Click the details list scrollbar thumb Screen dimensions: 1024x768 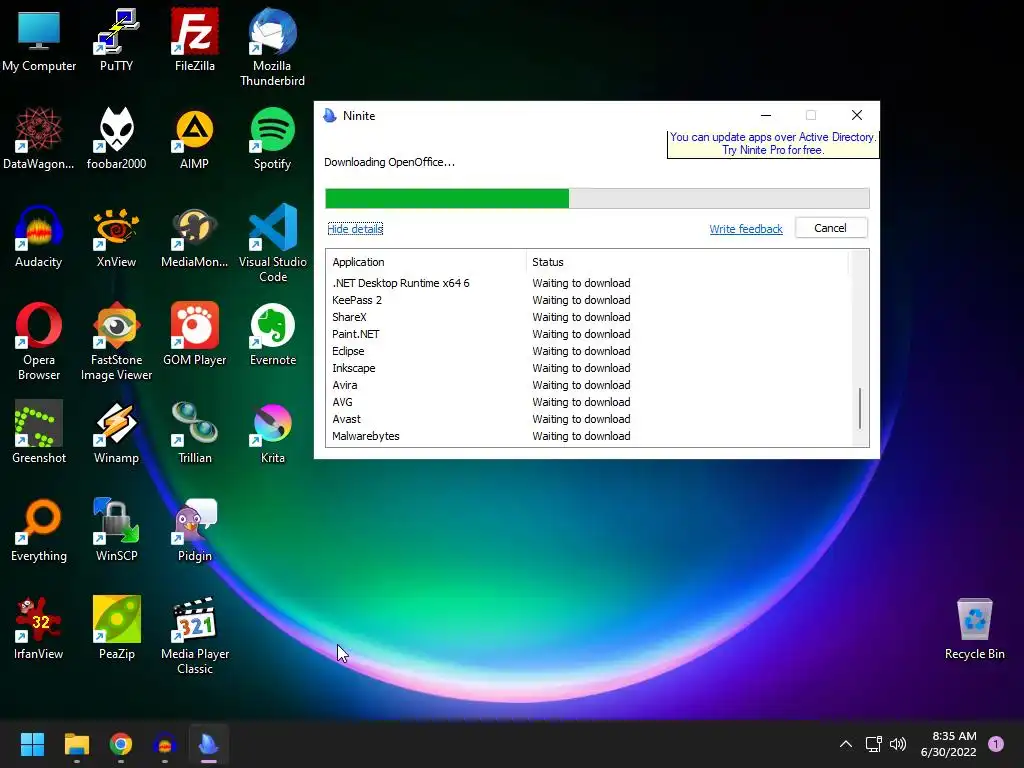(x=860, y=408)
